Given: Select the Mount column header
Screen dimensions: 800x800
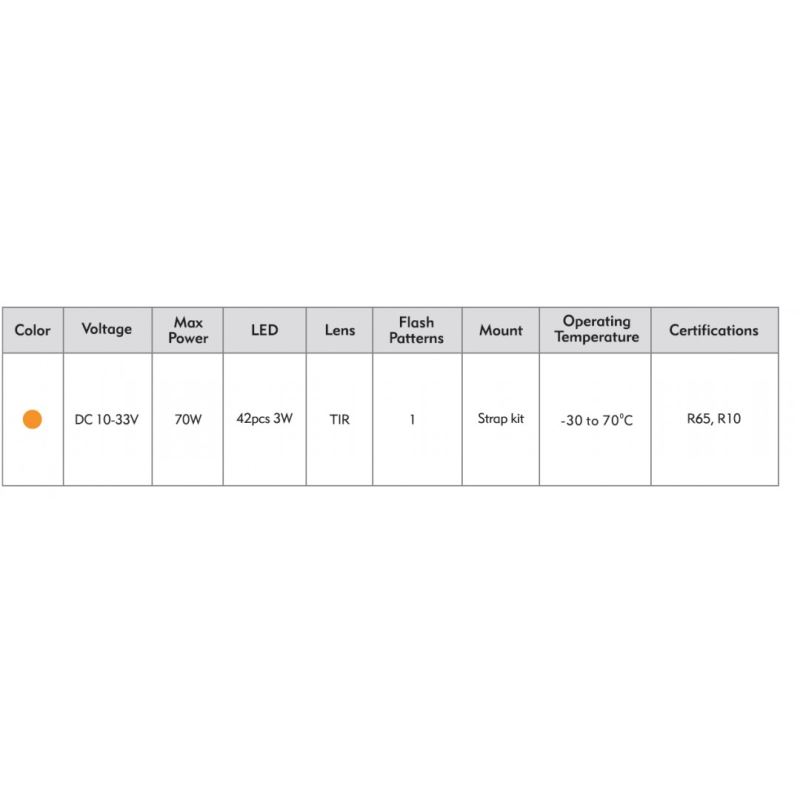Looking at the screenshot, I should (x=501, y=330).
